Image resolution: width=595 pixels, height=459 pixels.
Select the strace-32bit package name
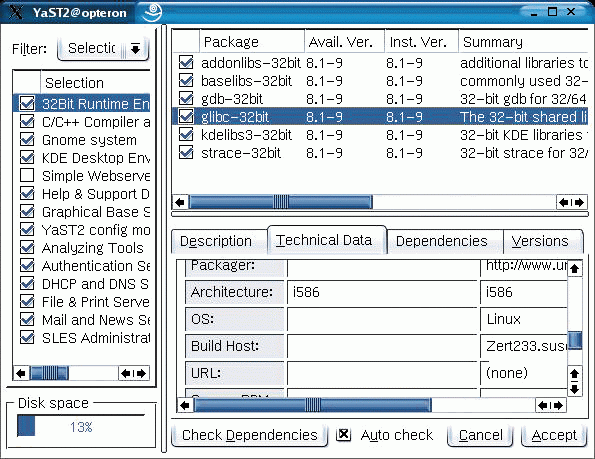241,153
